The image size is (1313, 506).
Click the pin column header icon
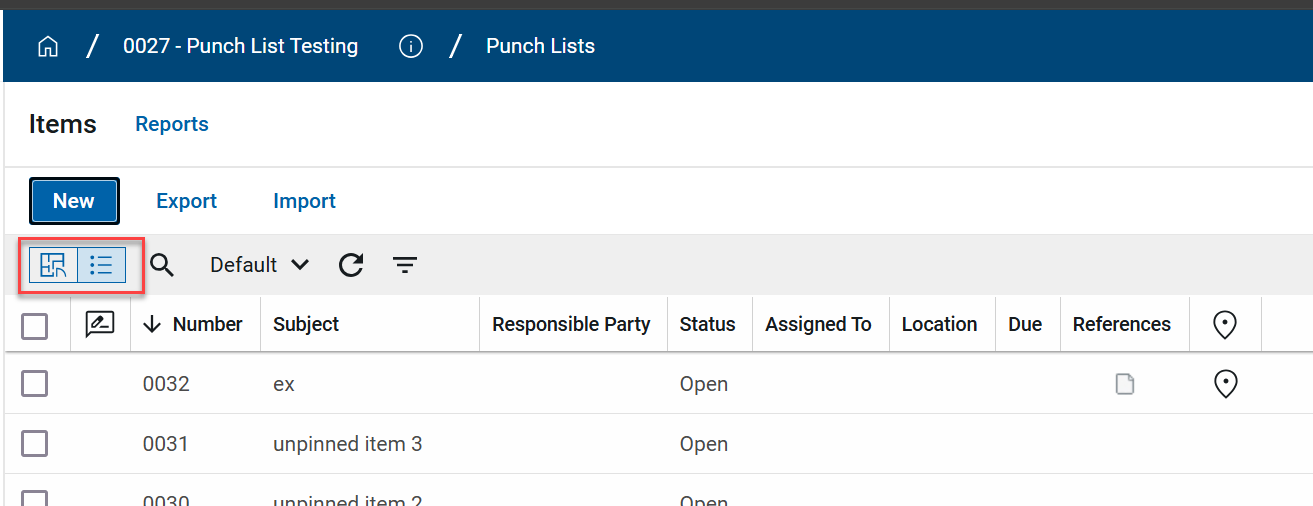tap(1225, 324)
